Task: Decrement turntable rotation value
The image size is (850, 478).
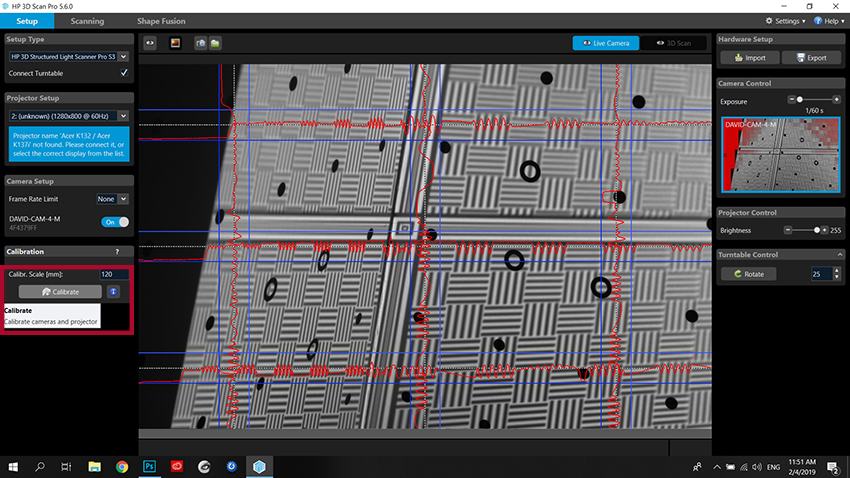Action: click(837, 277)
